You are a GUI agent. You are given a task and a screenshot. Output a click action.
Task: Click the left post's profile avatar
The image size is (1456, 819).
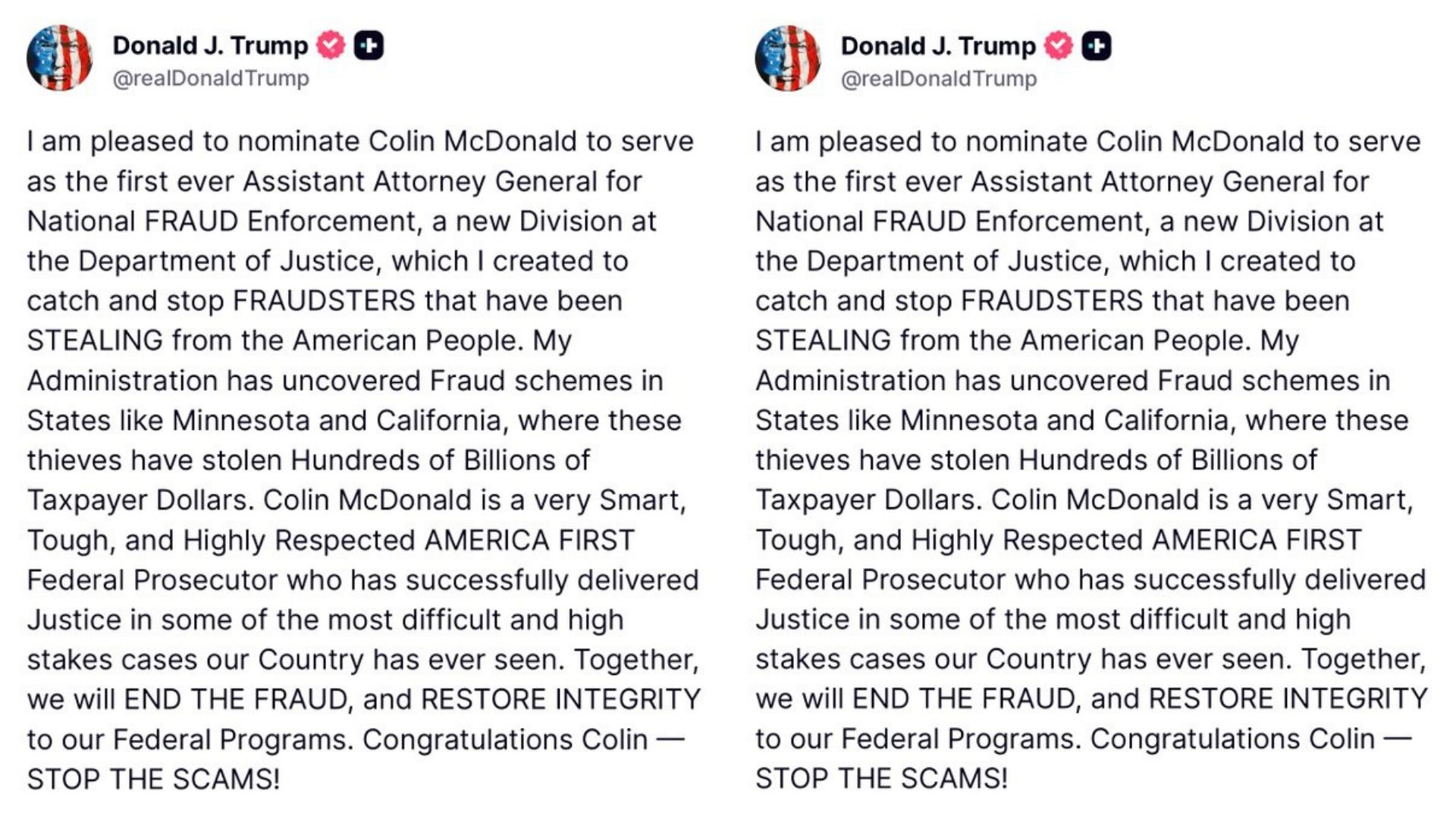(x=59, y=58)
